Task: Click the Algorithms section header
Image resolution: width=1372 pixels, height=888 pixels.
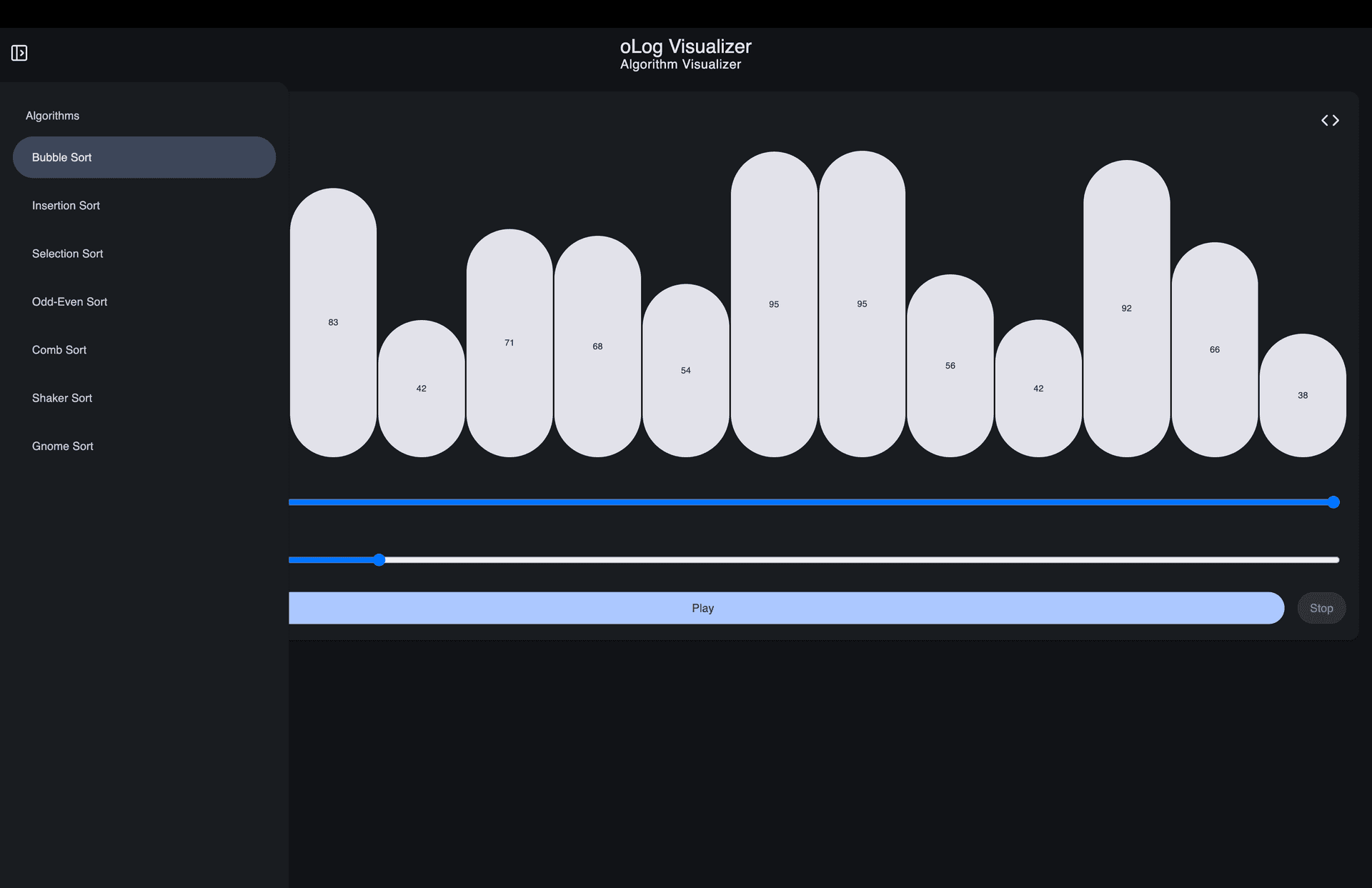Action: [x=52, y=115]
